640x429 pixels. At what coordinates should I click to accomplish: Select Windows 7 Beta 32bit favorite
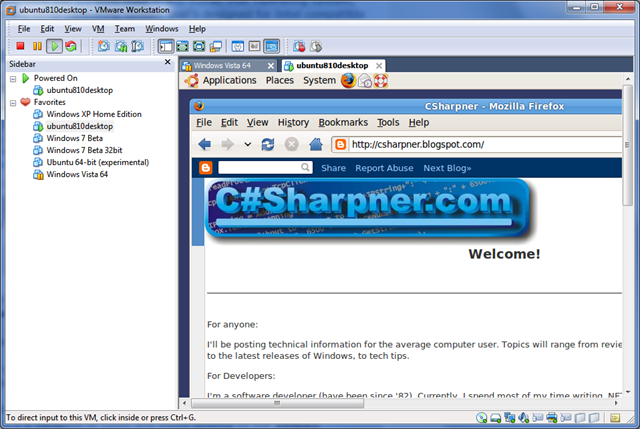84,150
